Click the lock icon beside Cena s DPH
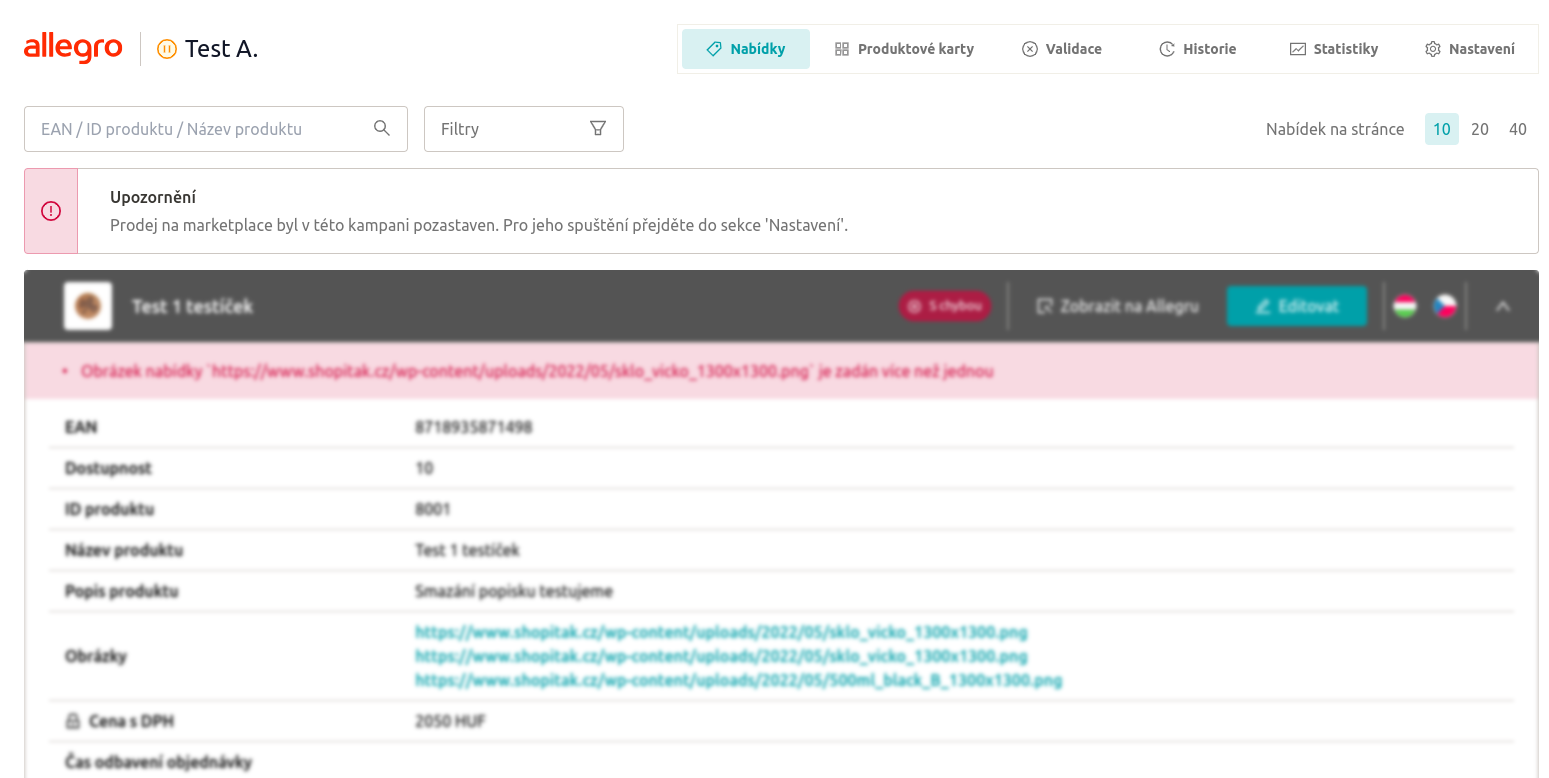The image size is (1549, 778). tap(72, 721)
